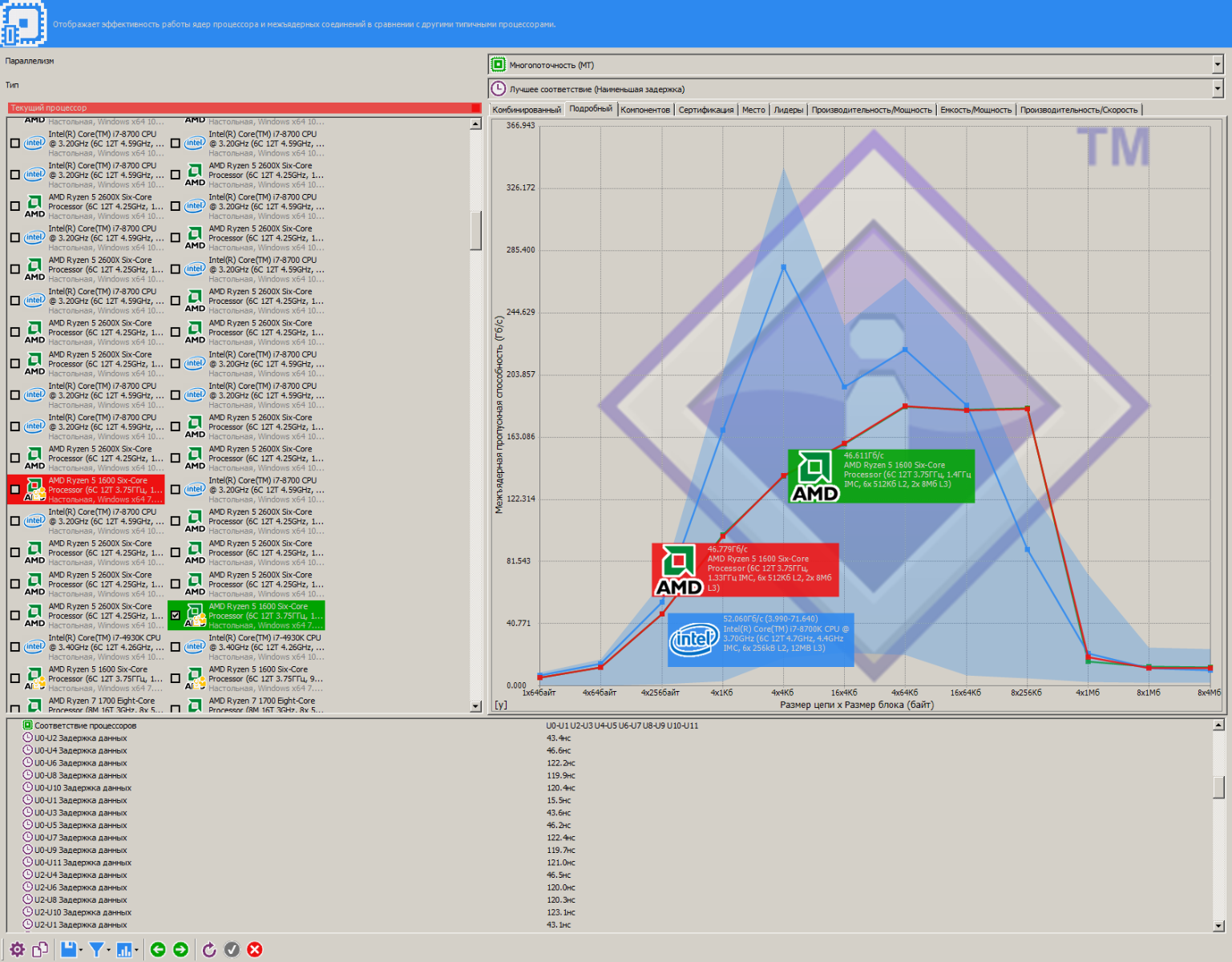Go back with the green left arrow

(x=158, y=950)
